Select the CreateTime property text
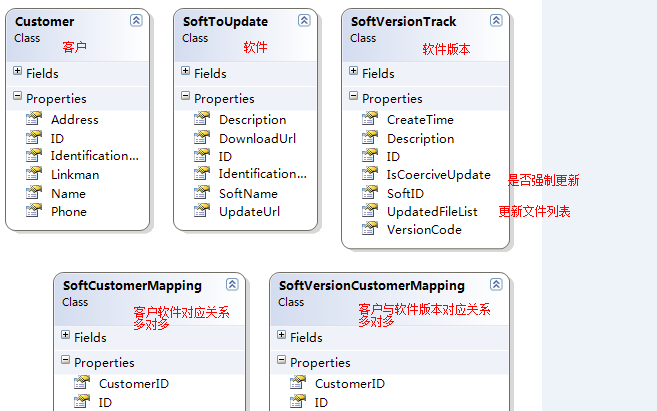This screenshot has width=657, height=411. [420, 120]
